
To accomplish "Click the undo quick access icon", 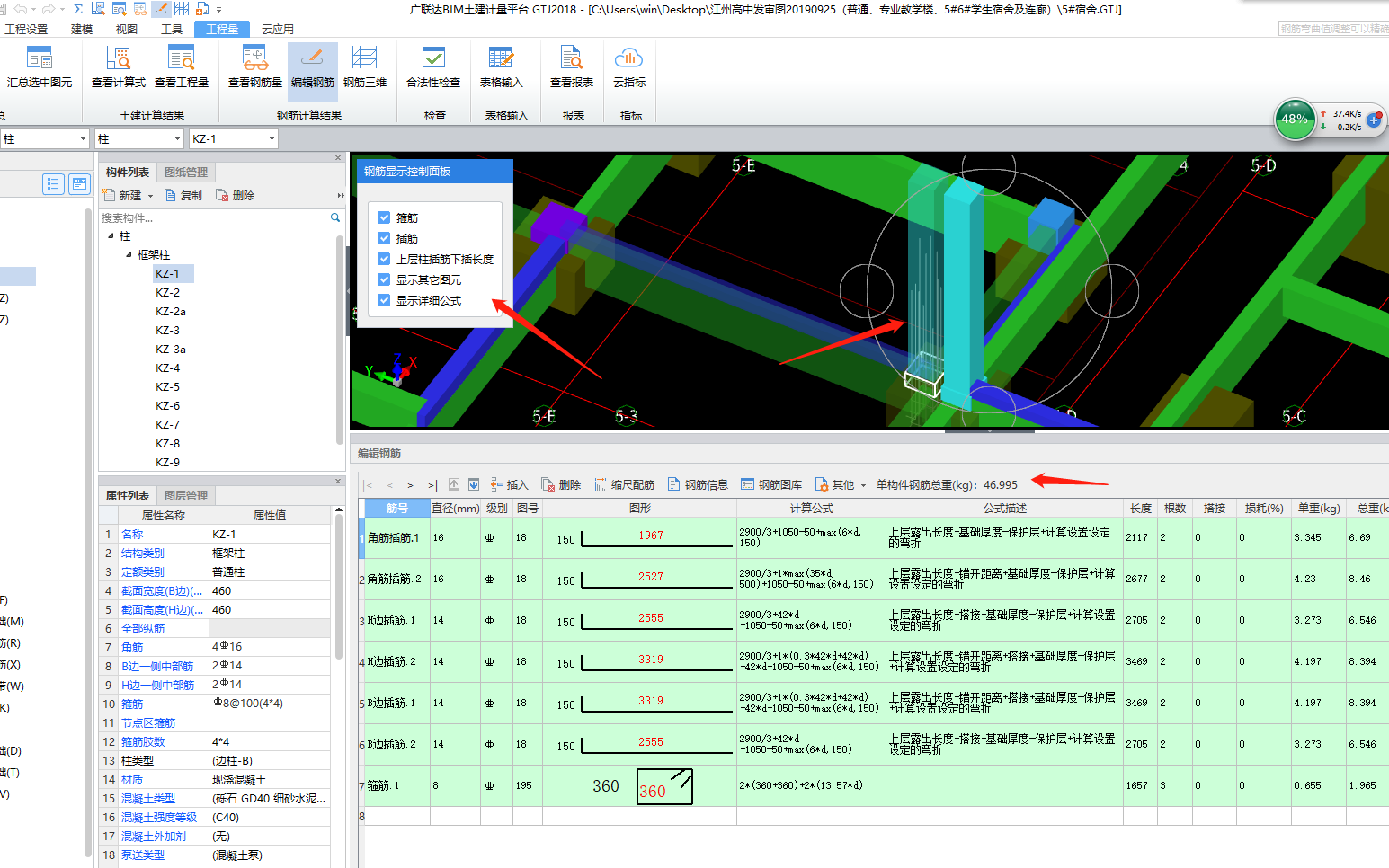I will tap(20, 9).
